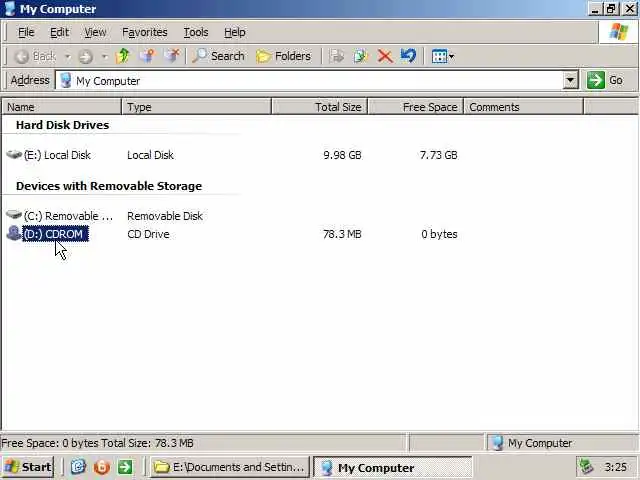
Task: Click the Move To toolbar icon
Action: (x=336, y=56)
